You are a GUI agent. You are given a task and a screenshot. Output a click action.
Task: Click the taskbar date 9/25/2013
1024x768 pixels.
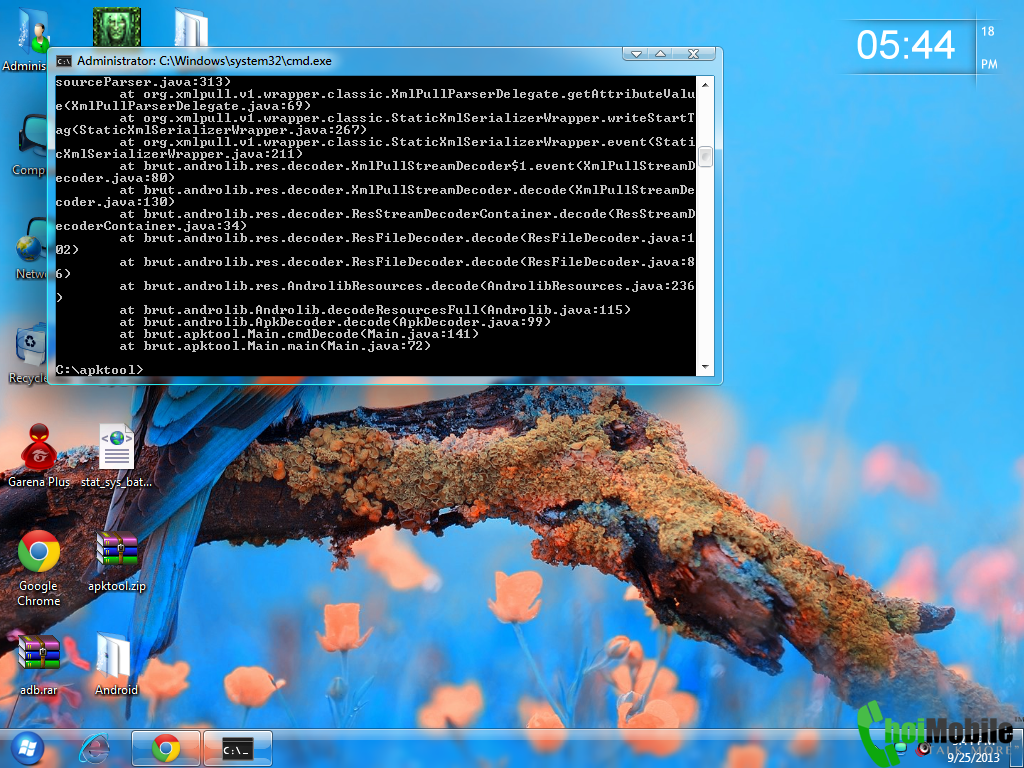tap(973, 758)
